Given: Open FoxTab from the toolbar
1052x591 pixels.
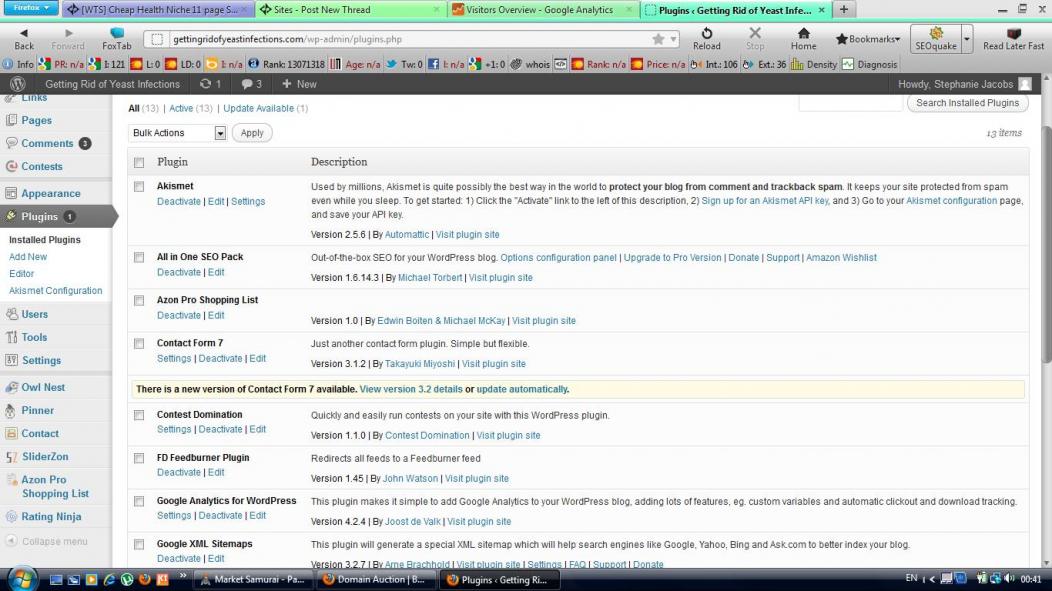Looking at the screenshot, I should (117, 38).
